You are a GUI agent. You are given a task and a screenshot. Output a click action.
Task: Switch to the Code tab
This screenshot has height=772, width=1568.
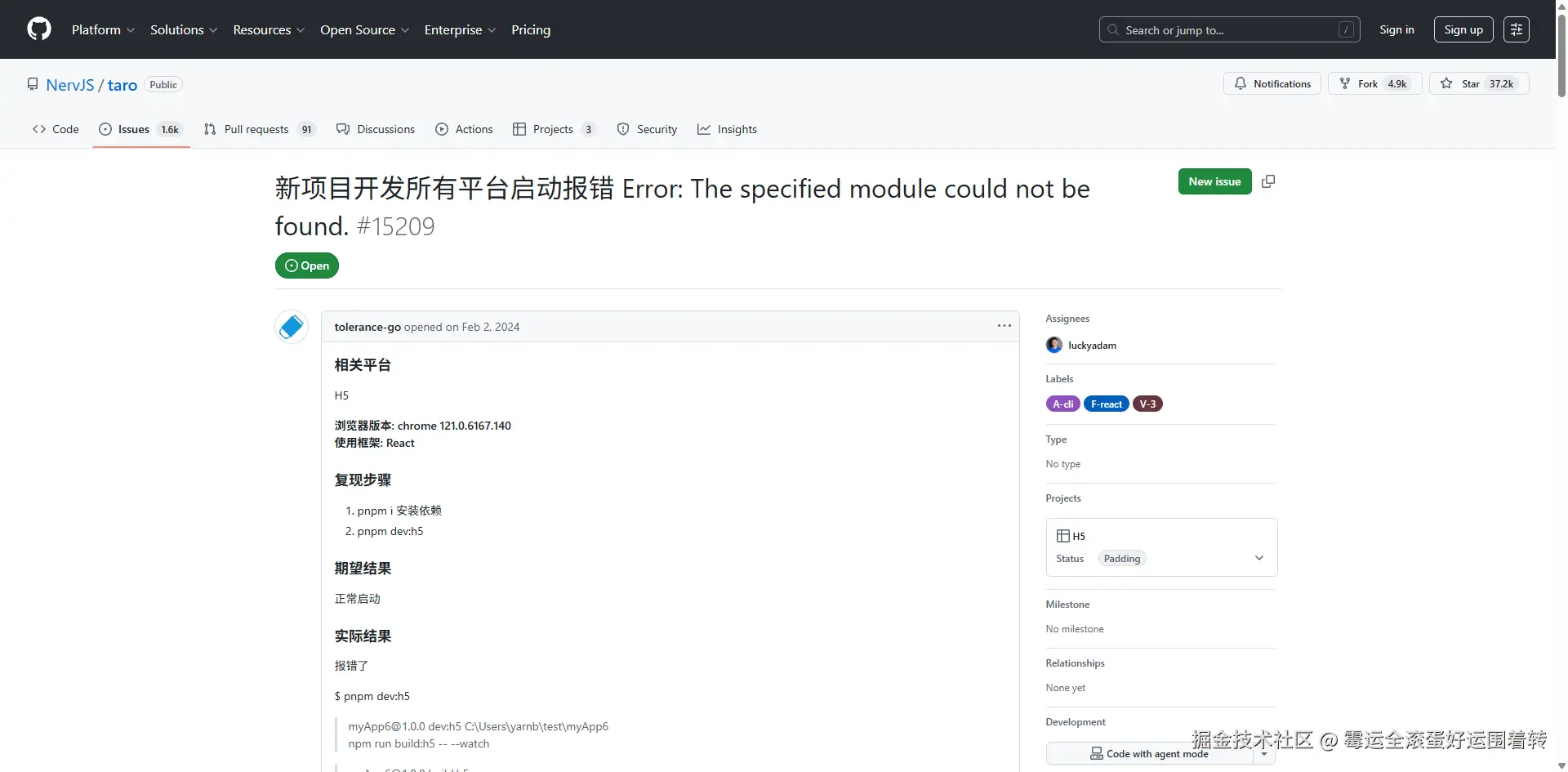56,129
